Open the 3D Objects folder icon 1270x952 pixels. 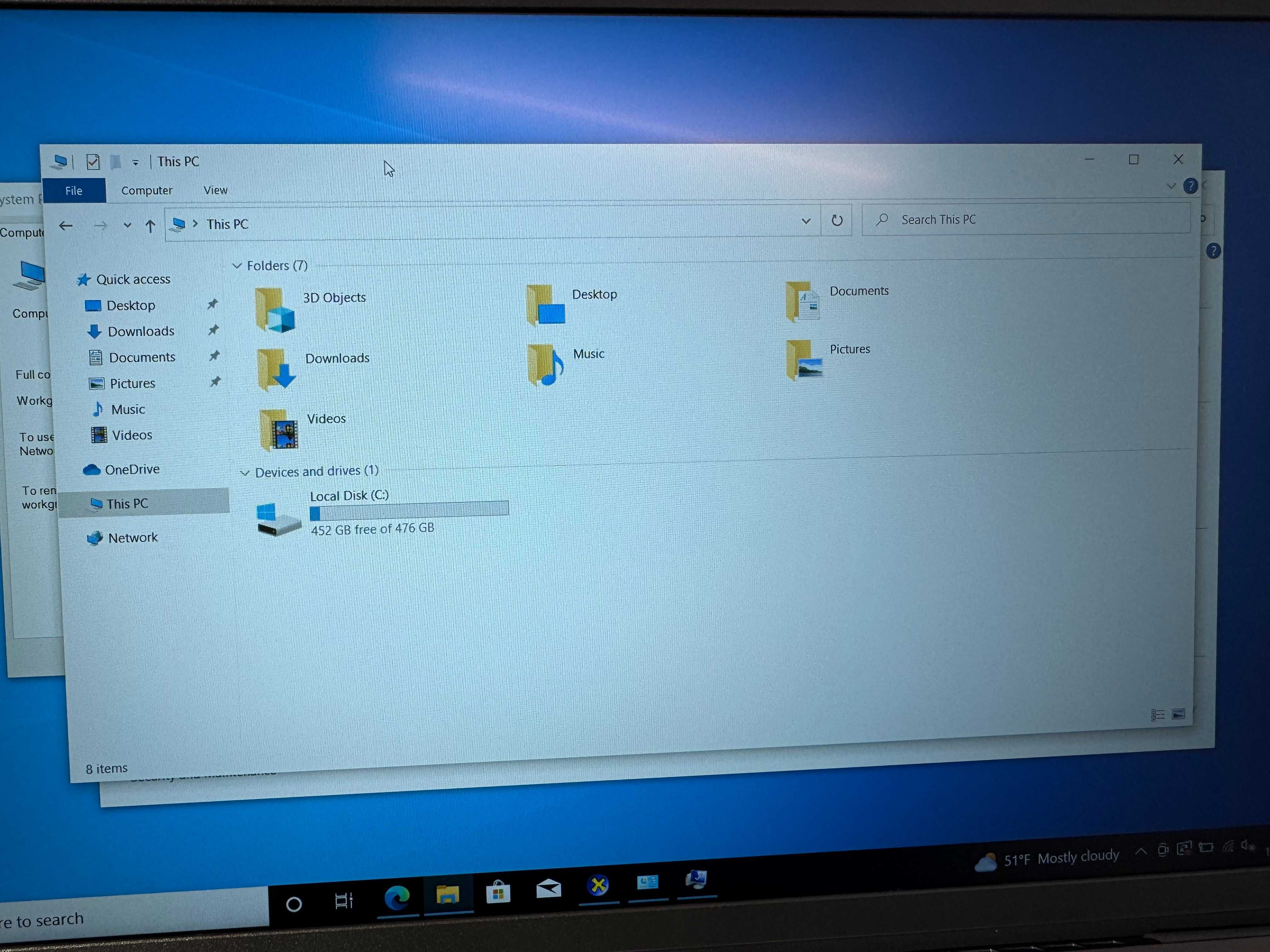click(x=274, y=310)
